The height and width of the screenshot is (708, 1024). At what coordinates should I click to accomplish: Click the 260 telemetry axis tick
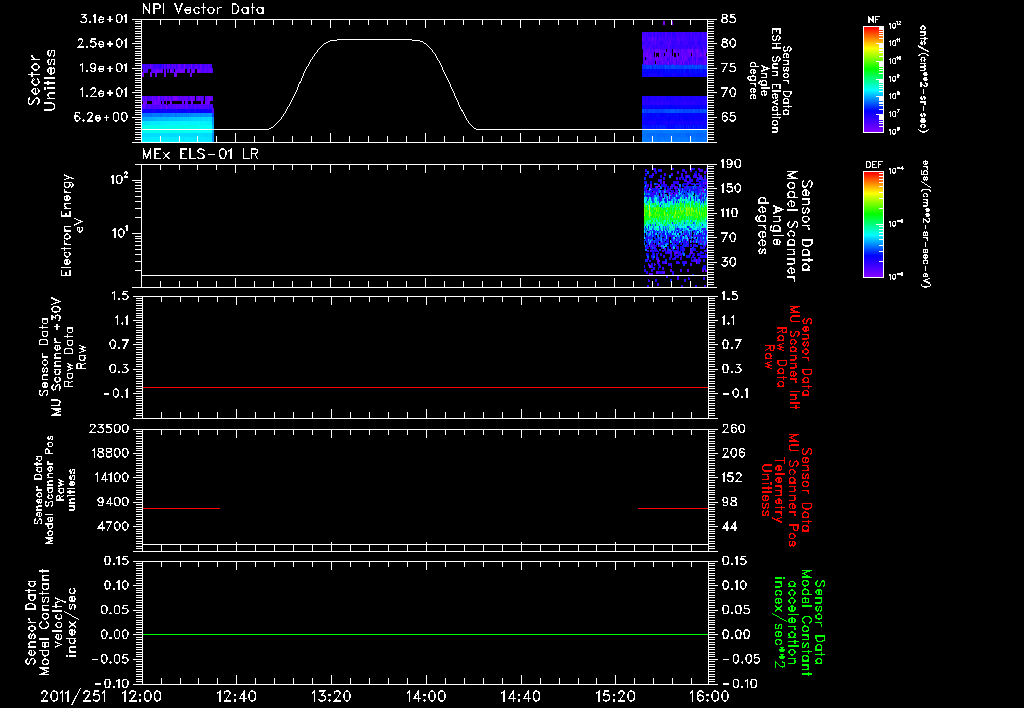tap(732, 428)
